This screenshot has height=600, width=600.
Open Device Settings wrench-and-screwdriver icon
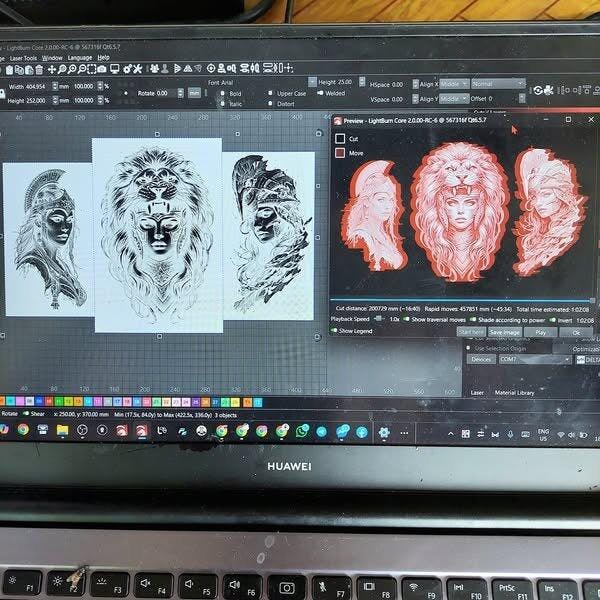tap(138, 69)
